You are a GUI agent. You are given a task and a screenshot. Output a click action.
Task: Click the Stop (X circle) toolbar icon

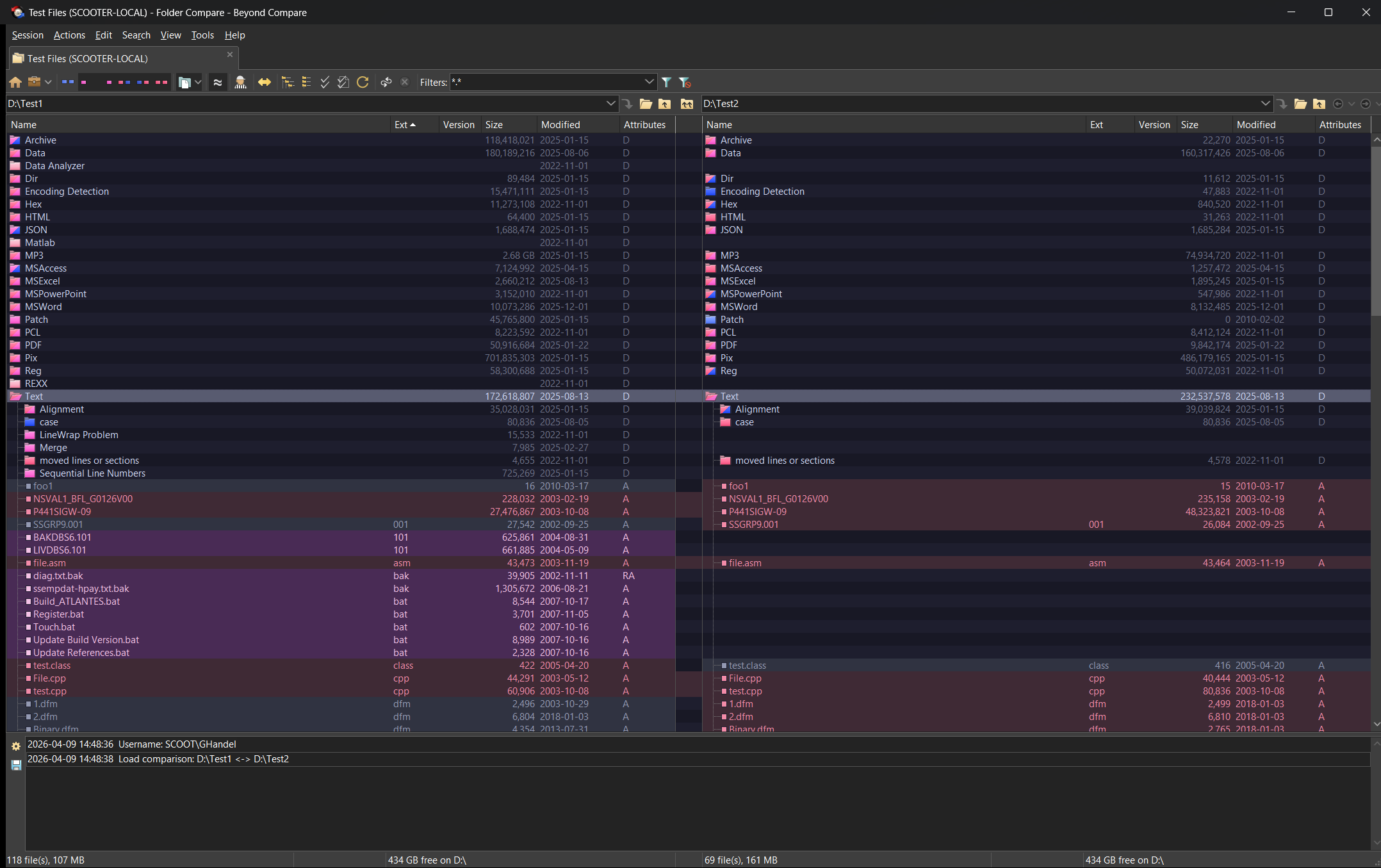[x=405, y=82]
